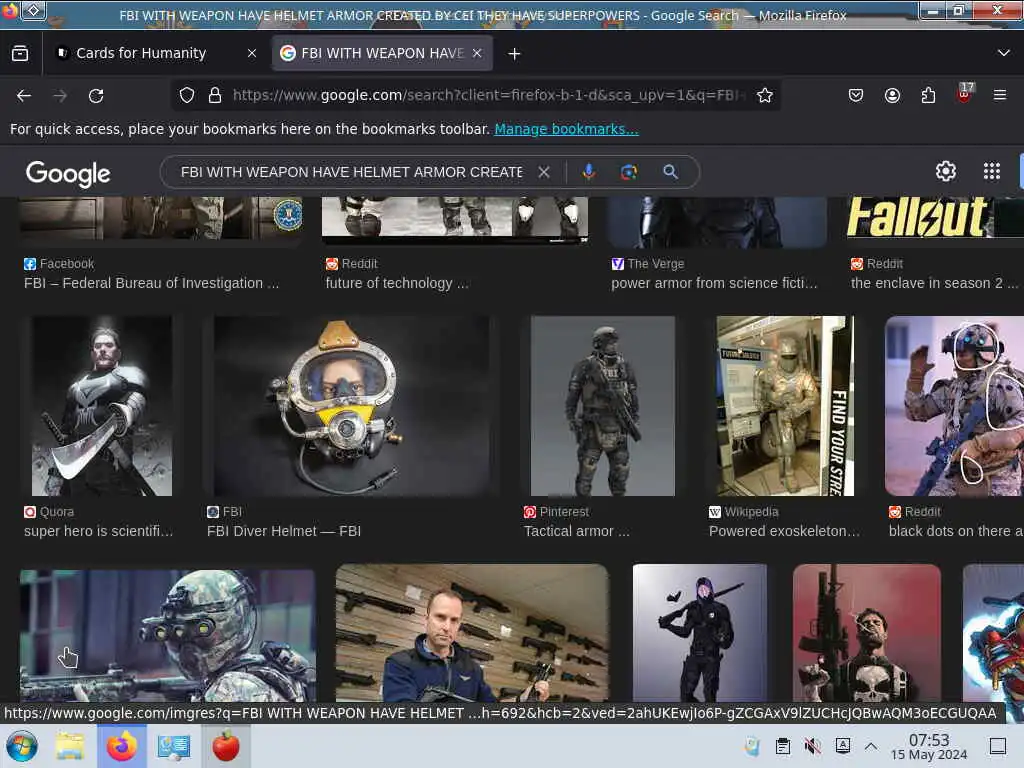Open the Punisher skull shirt image
The height and width of the screenshot is (768, 1024).
pos(867,633)
